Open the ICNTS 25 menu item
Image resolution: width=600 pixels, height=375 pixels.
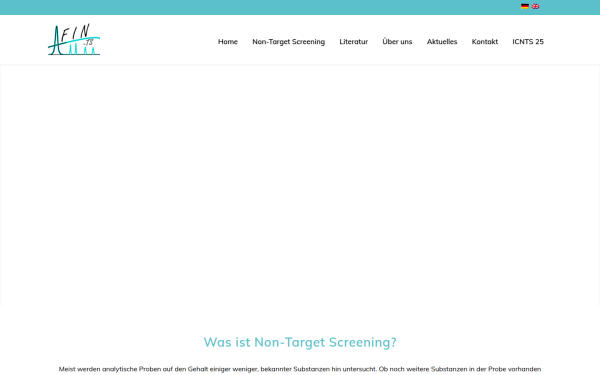528,42
